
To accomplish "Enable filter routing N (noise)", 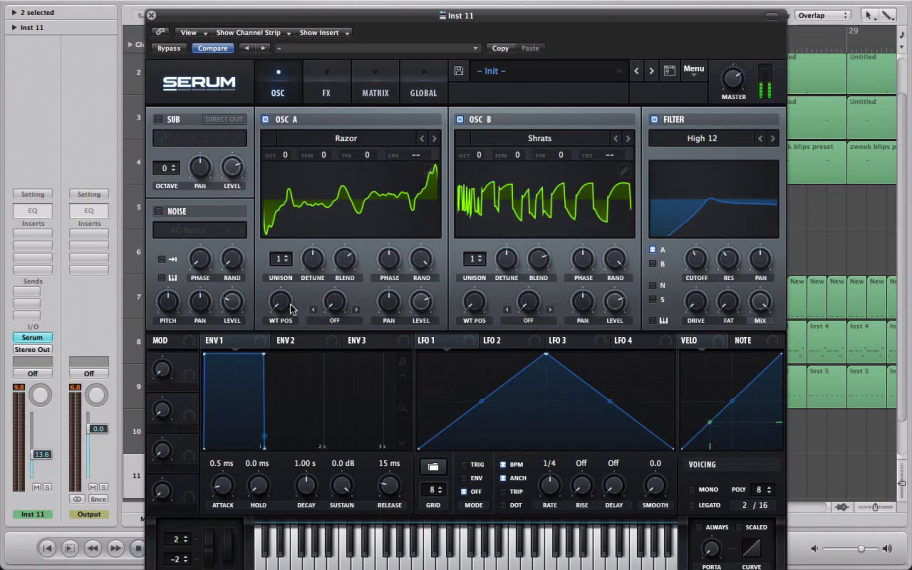I will click(x=653, y=286).
